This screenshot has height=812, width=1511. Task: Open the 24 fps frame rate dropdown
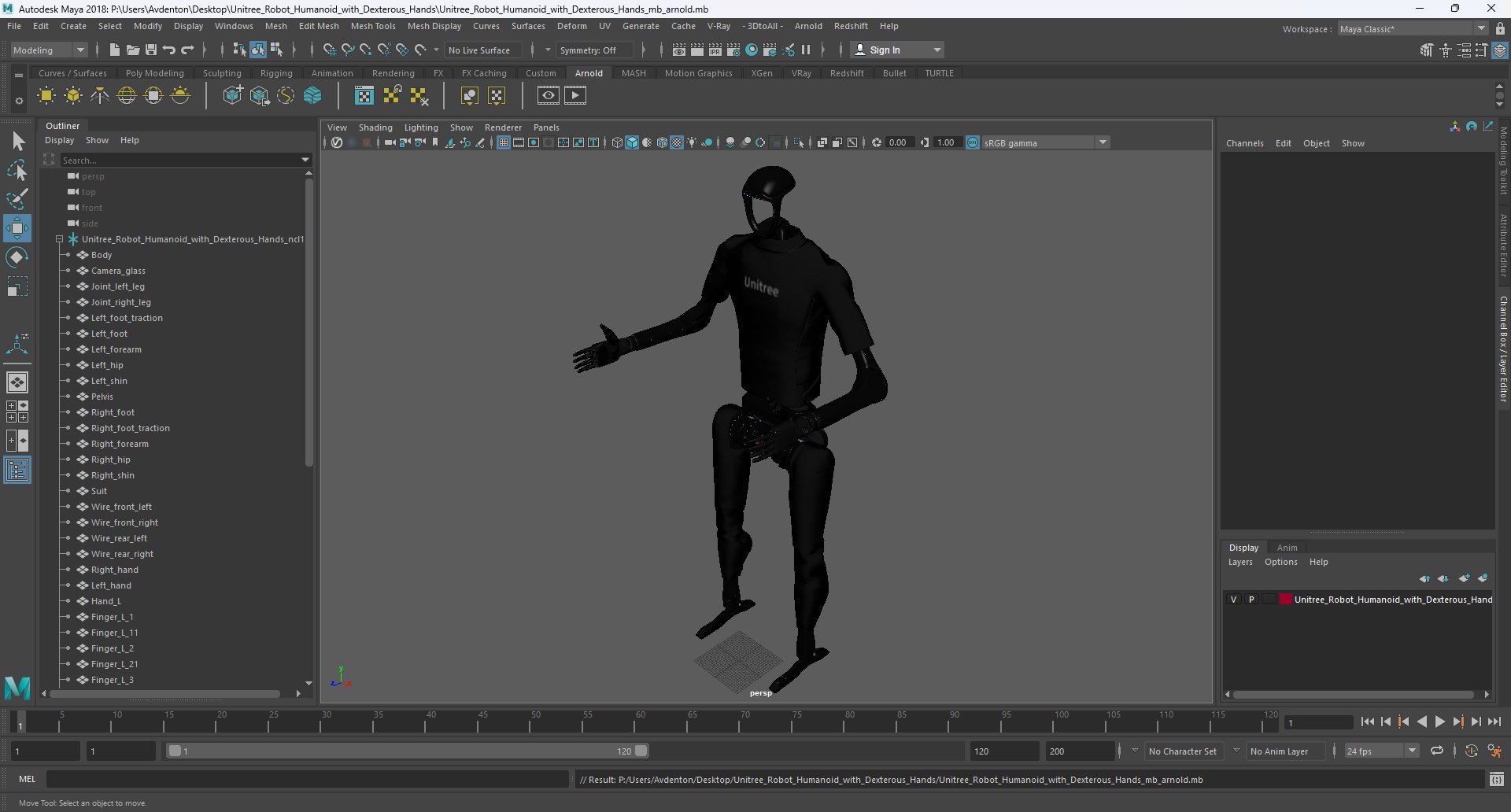point(1381,751)
